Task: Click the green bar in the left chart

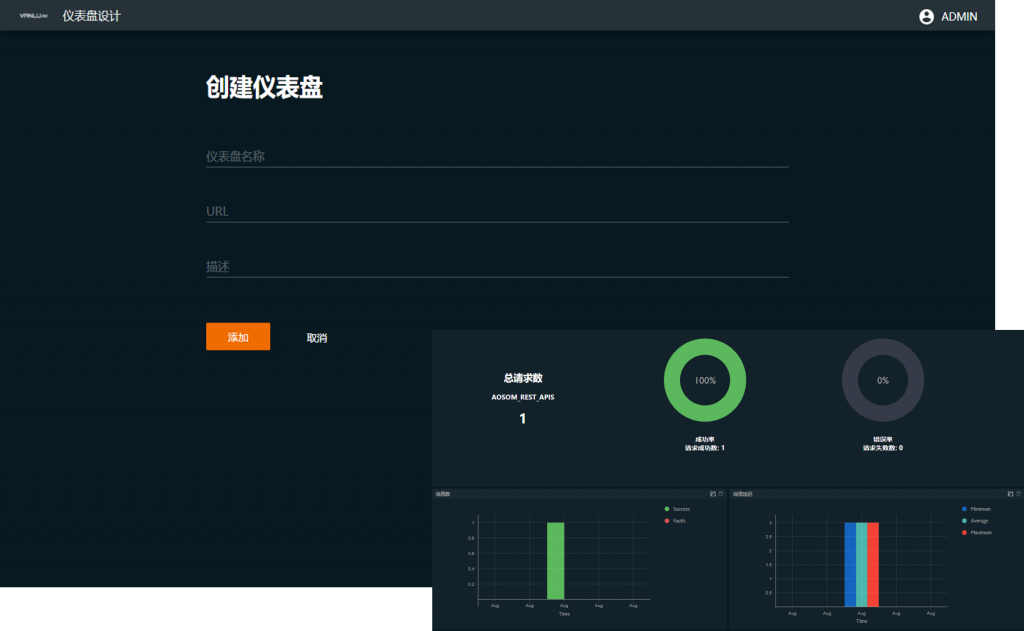Action: coord(556,560)
